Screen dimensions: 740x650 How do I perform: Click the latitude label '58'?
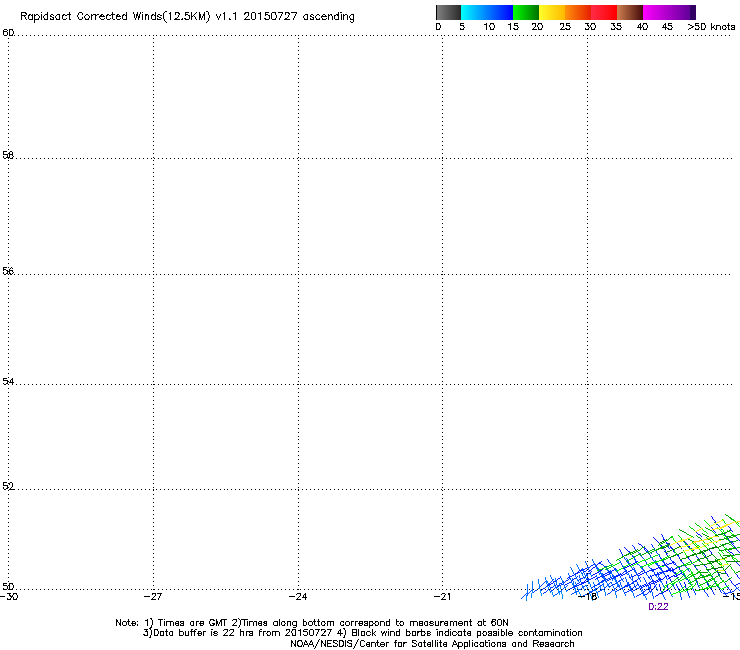pyautogui.click(x=8, y=155)
